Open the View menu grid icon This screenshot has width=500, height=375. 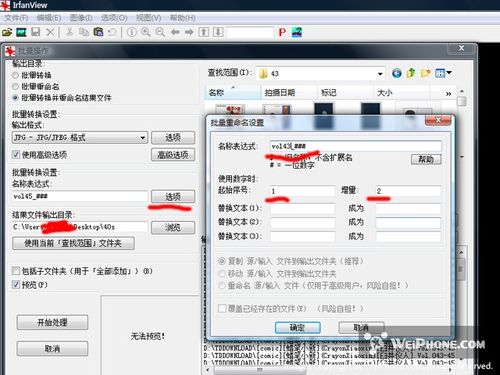(443, 73)
